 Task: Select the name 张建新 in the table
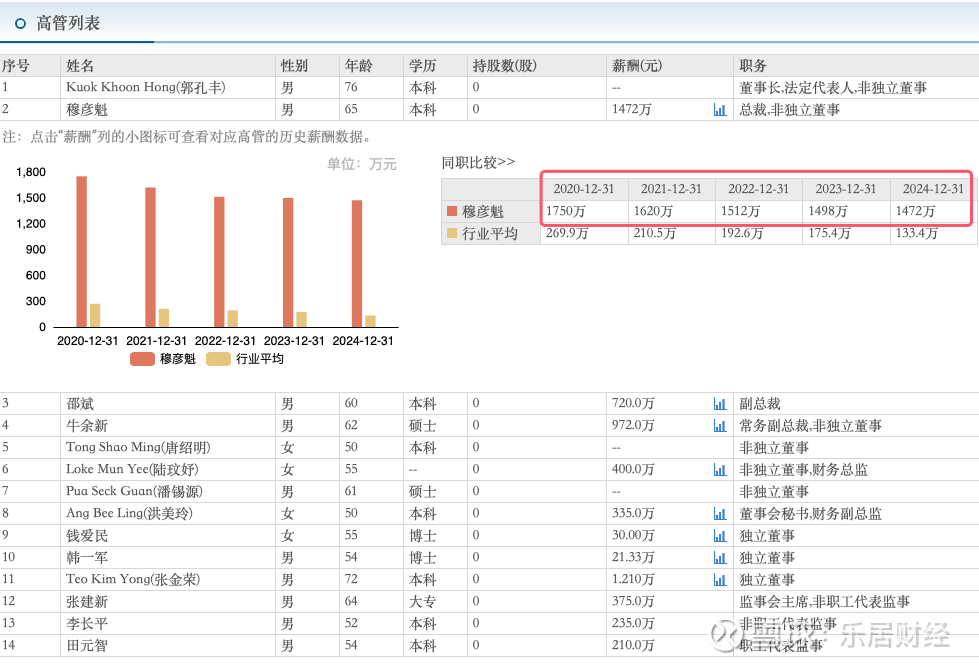point(87,602)
